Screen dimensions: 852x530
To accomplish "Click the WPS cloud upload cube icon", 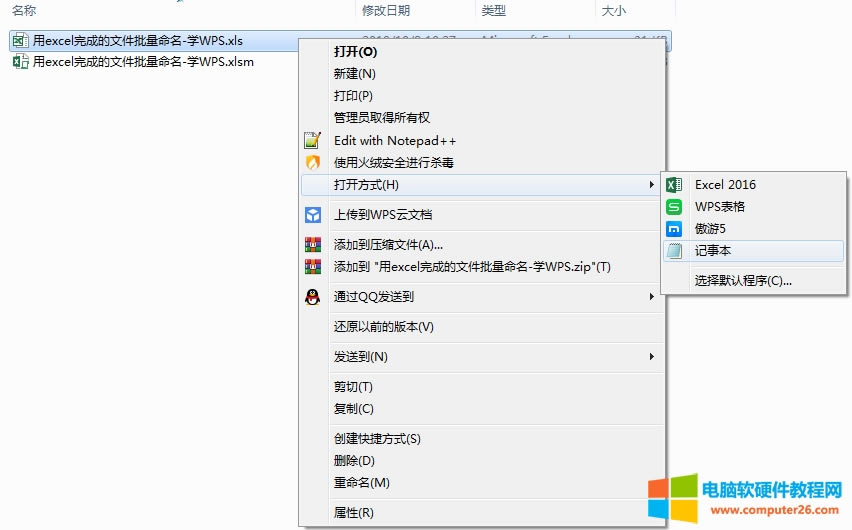I will coord(312,215).
